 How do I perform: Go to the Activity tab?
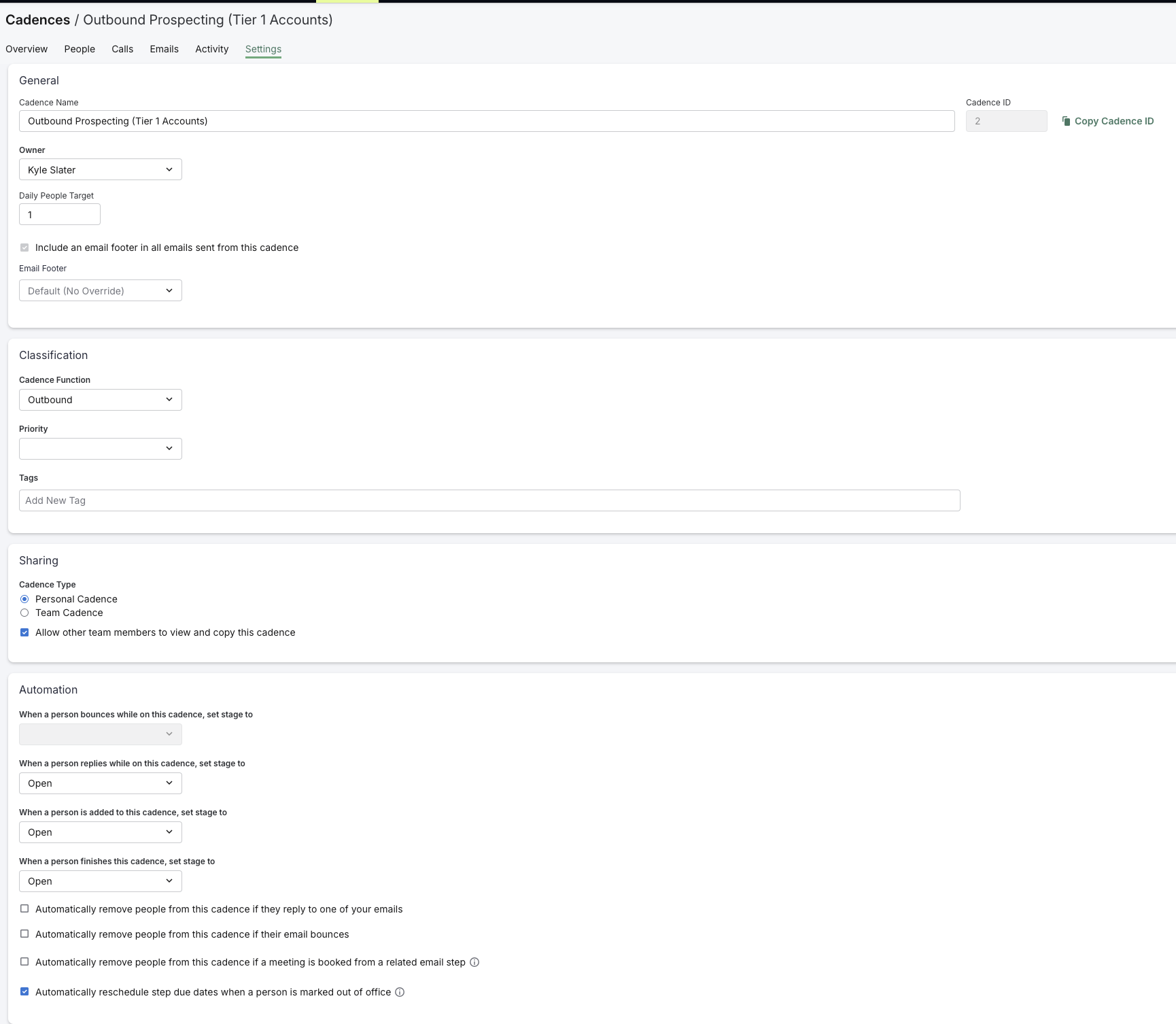coord(211,49)
